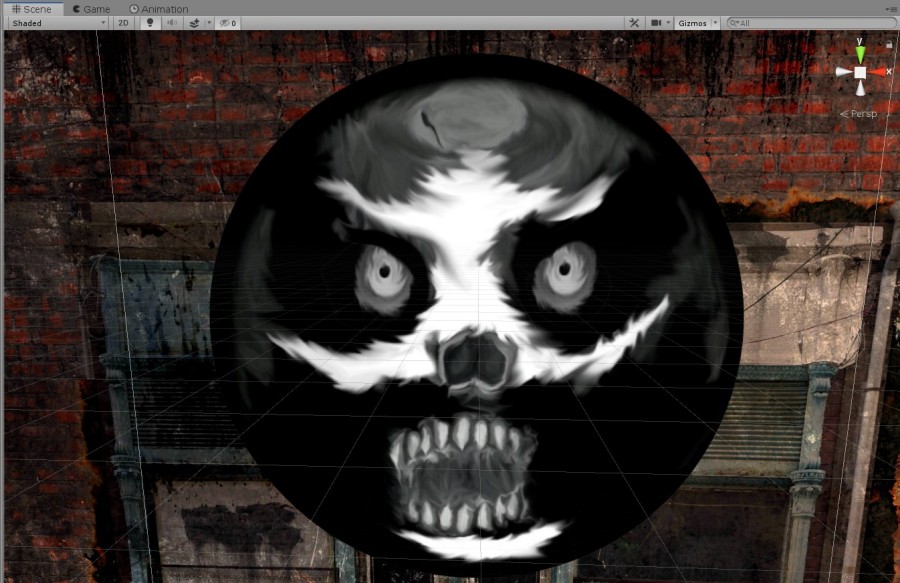Open the component tools wrench icon
The height and width of the screenshot is (583, 900).
pyautogui.click(x=634, y=22)
